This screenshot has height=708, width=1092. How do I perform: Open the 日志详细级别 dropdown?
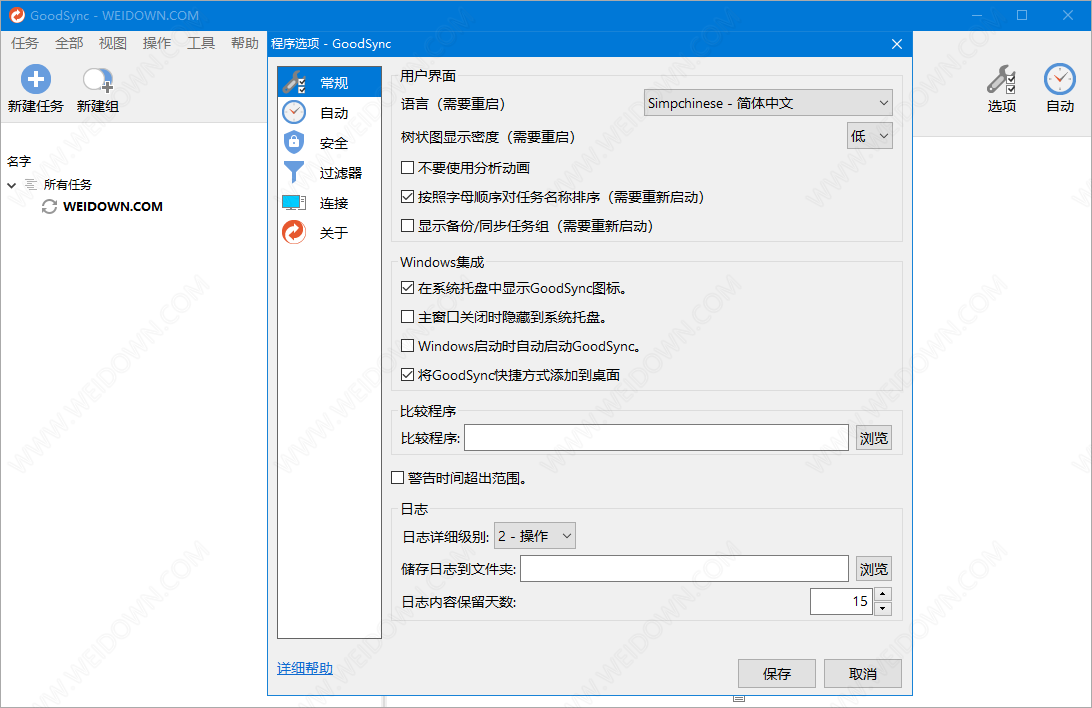click(x=535, y=536)
